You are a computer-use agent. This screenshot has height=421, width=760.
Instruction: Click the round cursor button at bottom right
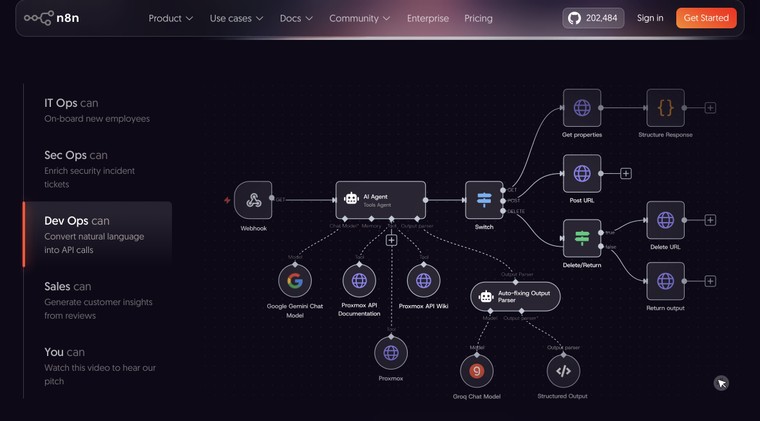tap(721, 383)
